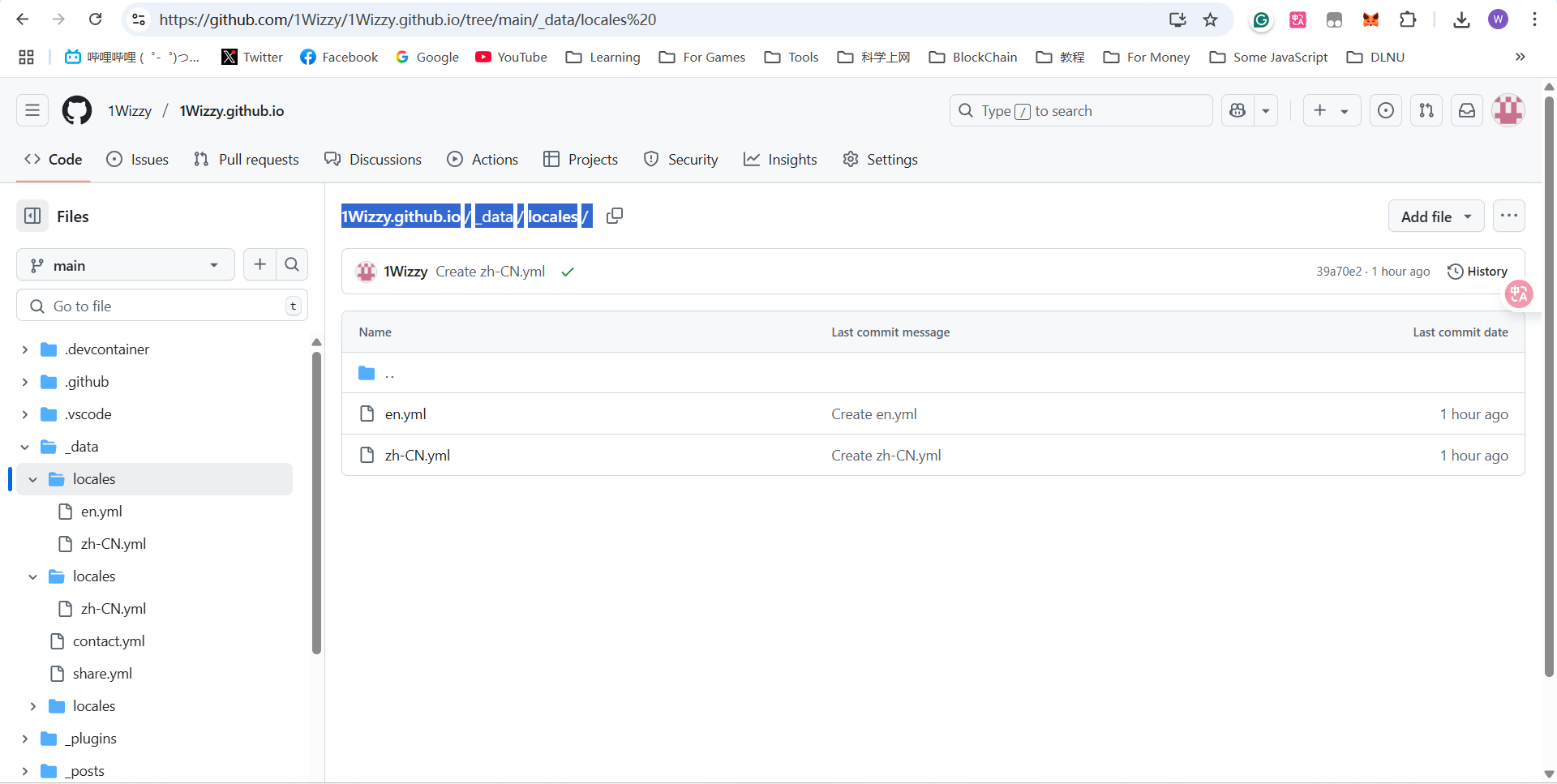Click the page's main vertical scrollbar
1557x784 pixels.
1549,388
